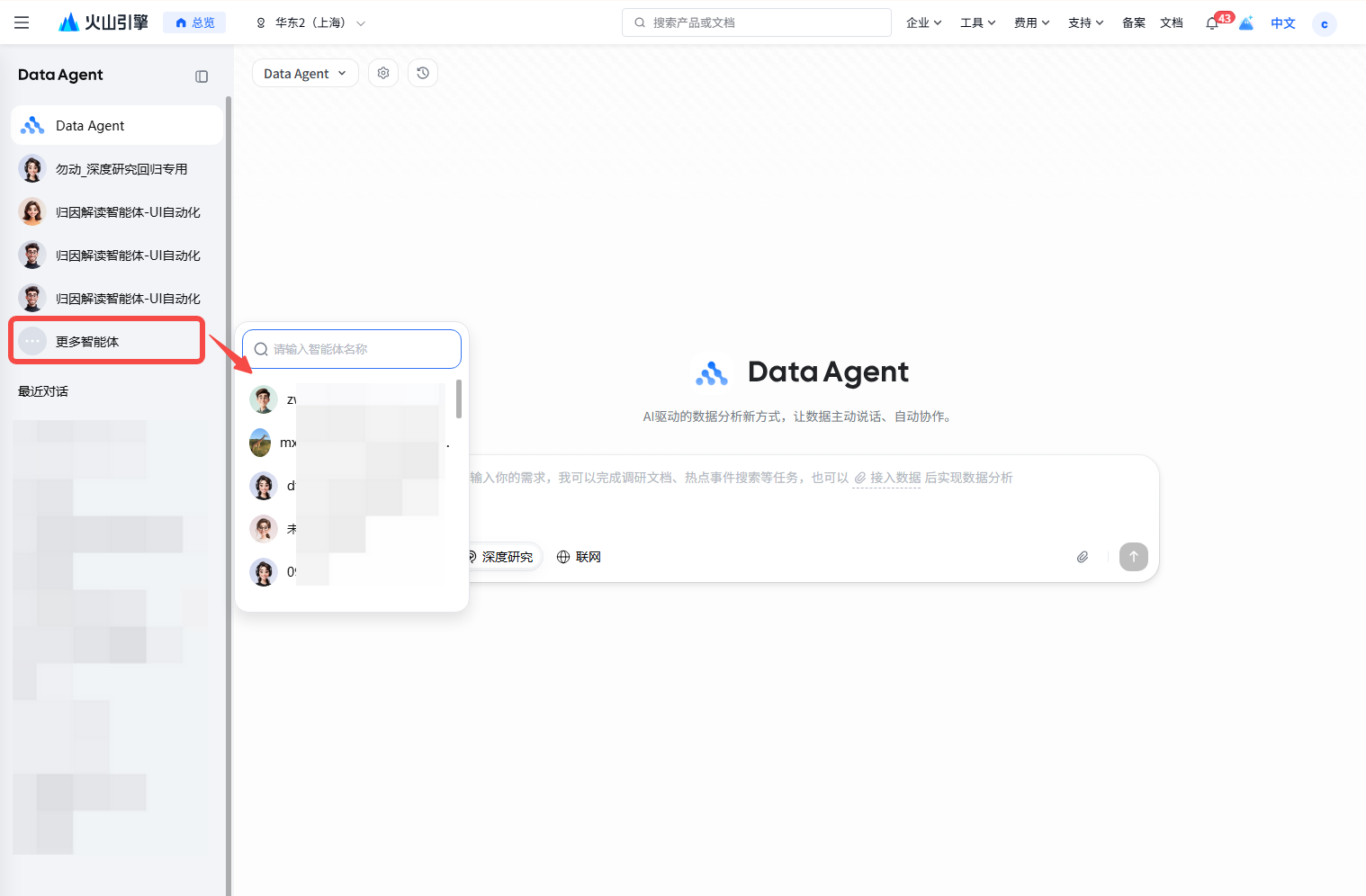The image size is (1366, 896).
Task: Open the user avatar 'c' menu
Action: tap(1324, 23)
